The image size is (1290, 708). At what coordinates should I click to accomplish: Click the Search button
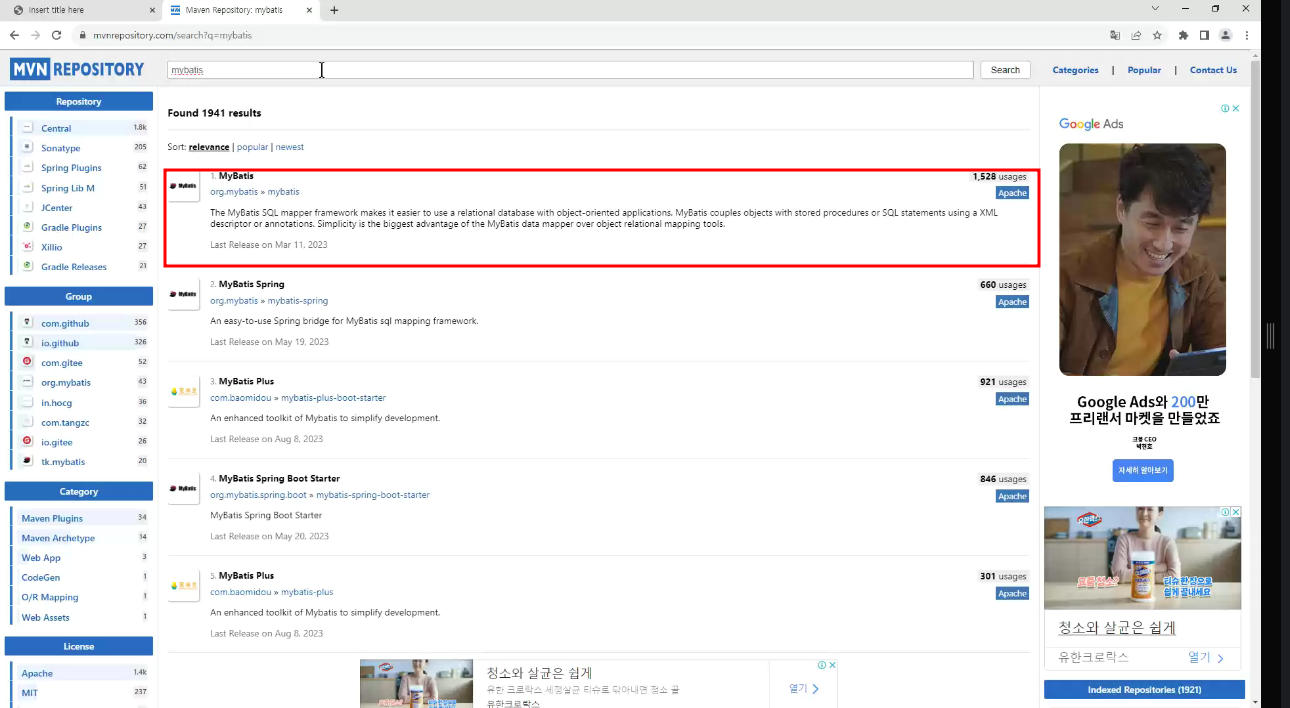[1005, 70]
